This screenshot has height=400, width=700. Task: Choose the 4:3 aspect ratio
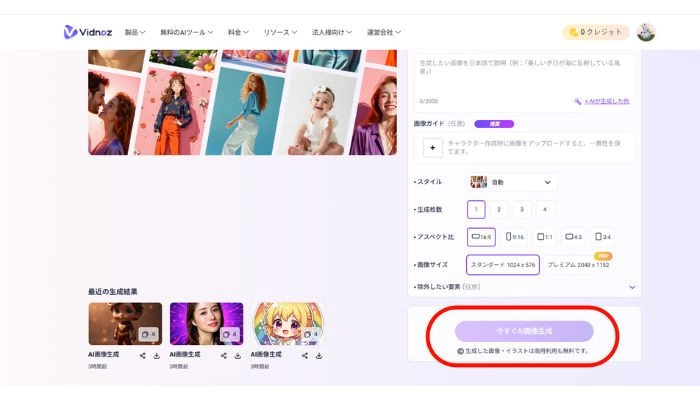[573, 237]
